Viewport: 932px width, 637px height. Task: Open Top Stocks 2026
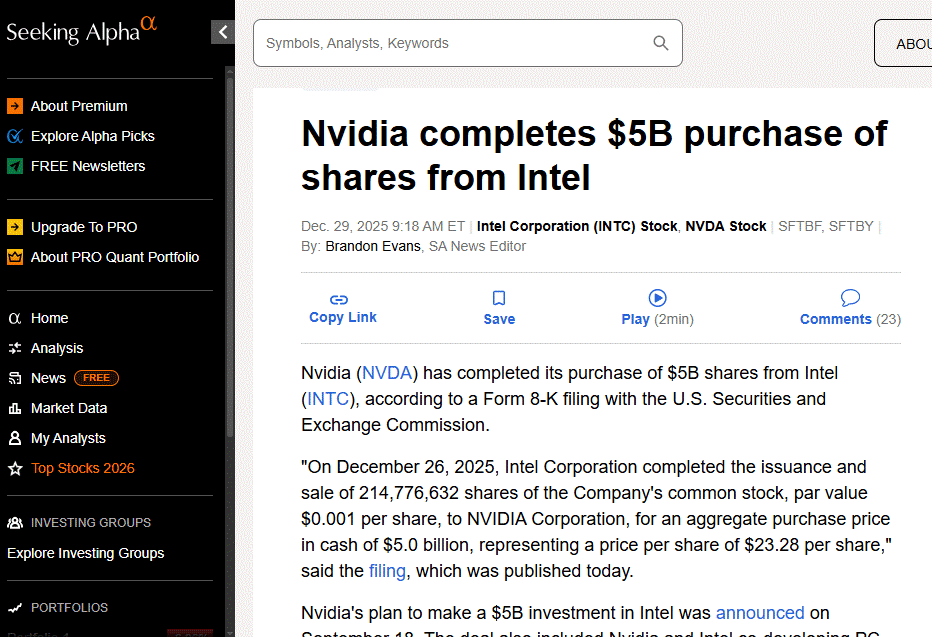tap(82, 468)
